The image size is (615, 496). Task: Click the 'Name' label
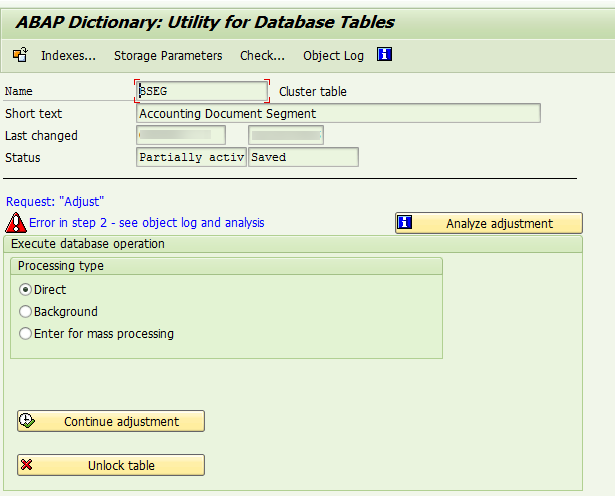18,91
